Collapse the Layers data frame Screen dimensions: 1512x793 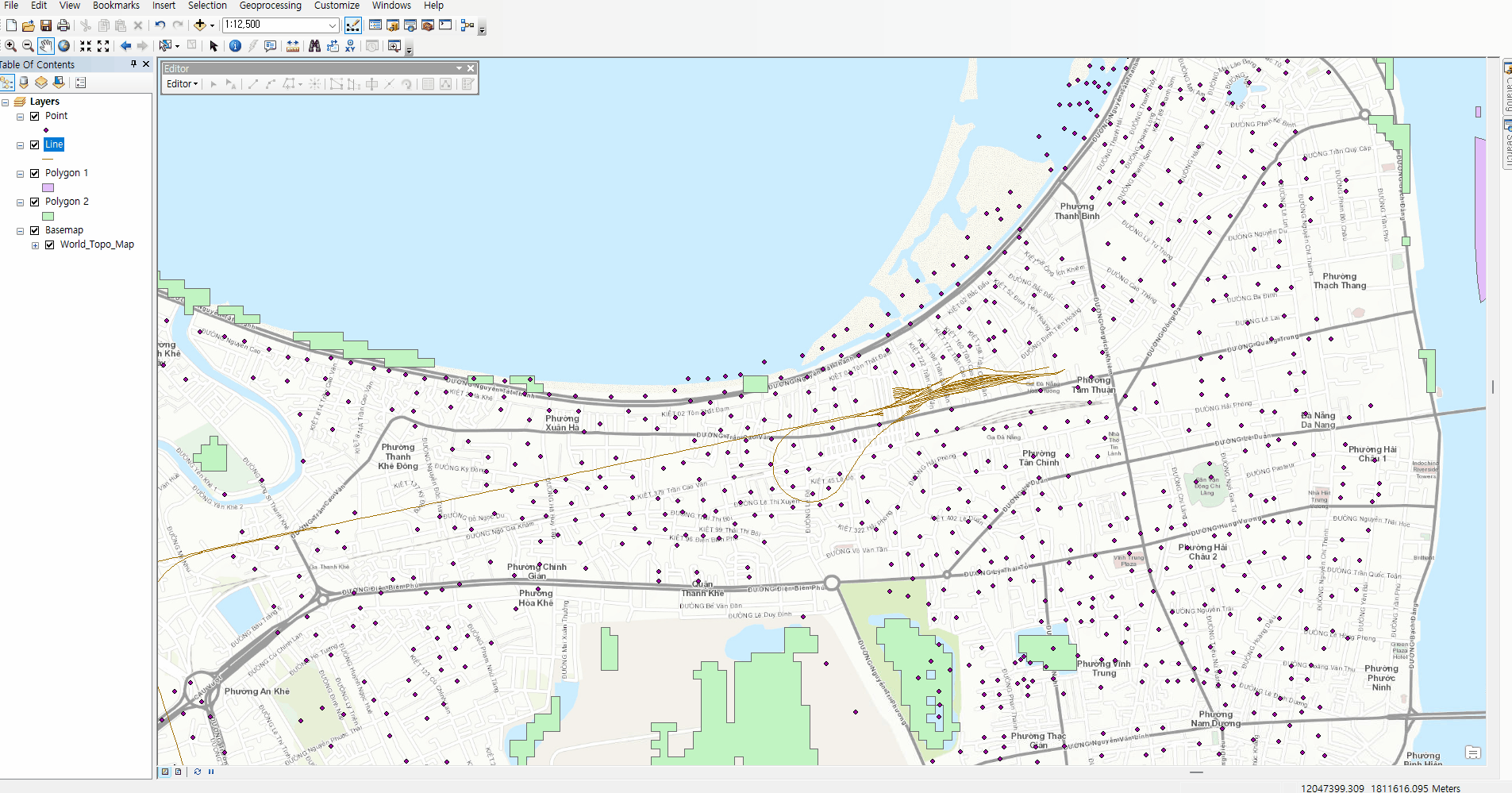(x=5, y=102)
